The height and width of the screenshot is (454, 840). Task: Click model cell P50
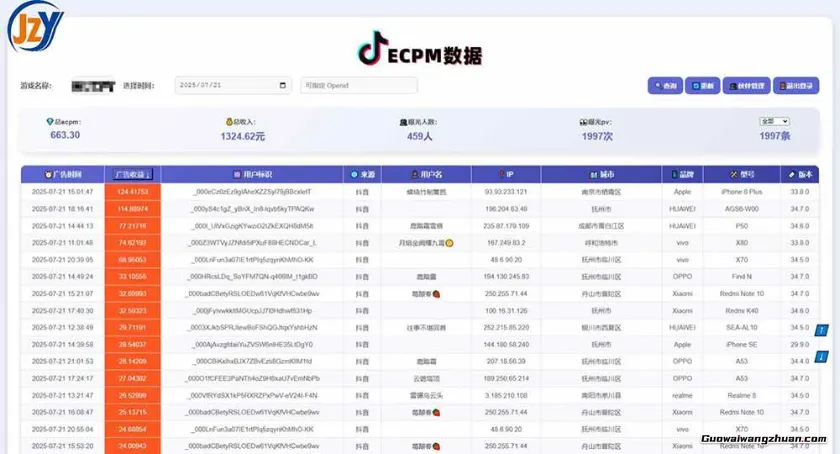coord(741,226)
